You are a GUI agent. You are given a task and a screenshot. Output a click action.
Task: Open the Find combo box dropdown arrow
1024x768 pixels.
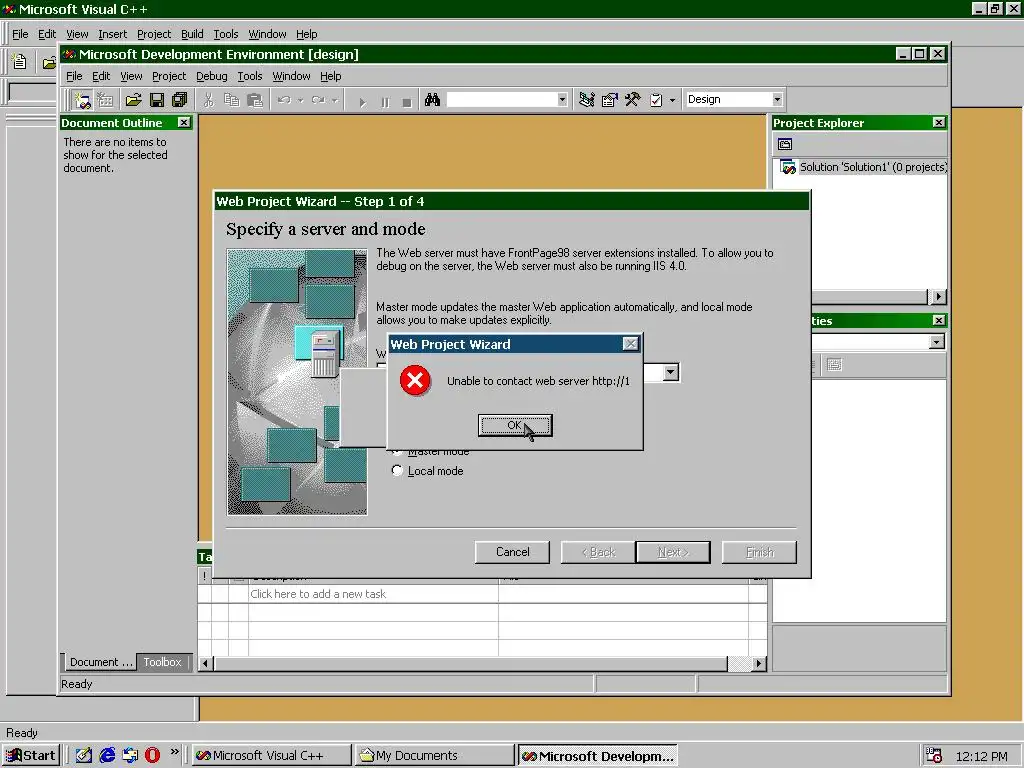(562, 100)
